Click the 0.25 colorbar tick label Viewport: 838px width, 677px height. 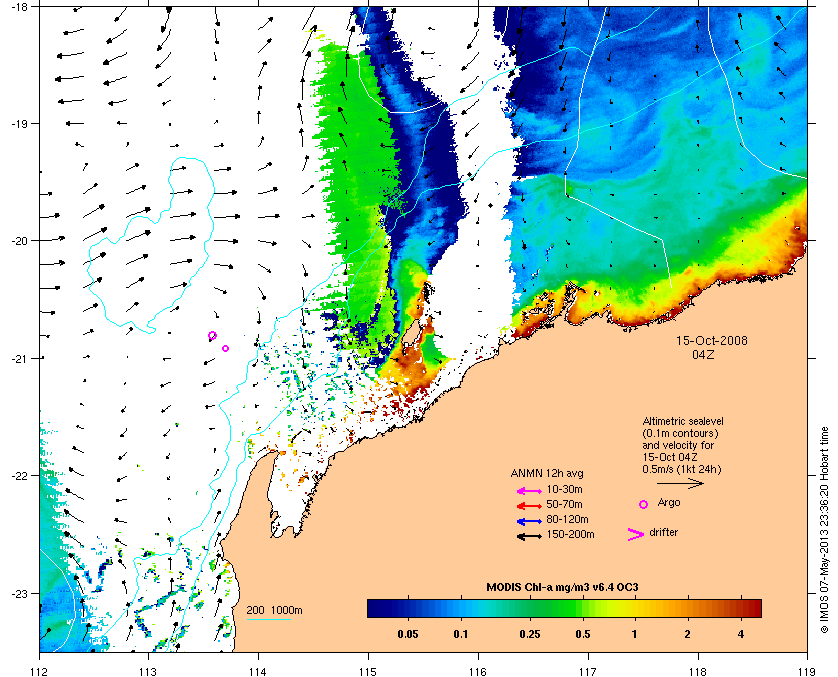(x=530, y=635)
